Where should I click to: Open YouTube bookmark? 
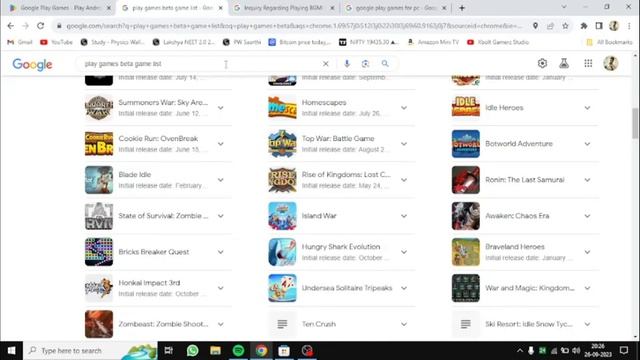(56, 42)
